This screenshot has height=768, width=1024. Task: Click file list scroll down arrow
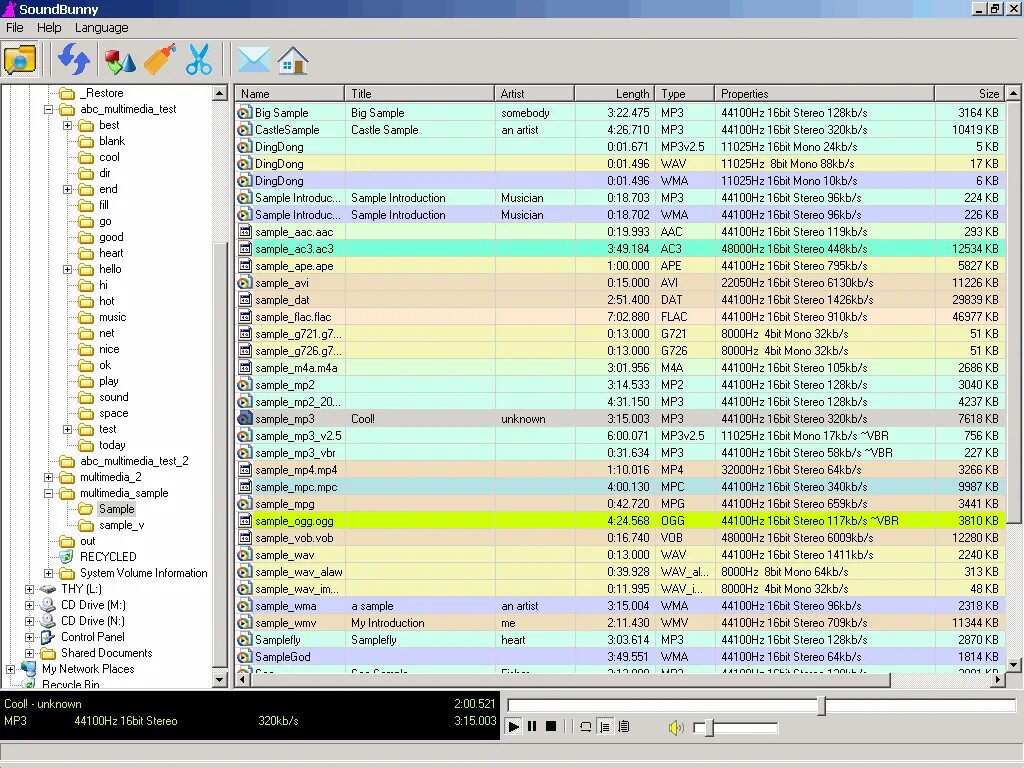pos(1013,665)
